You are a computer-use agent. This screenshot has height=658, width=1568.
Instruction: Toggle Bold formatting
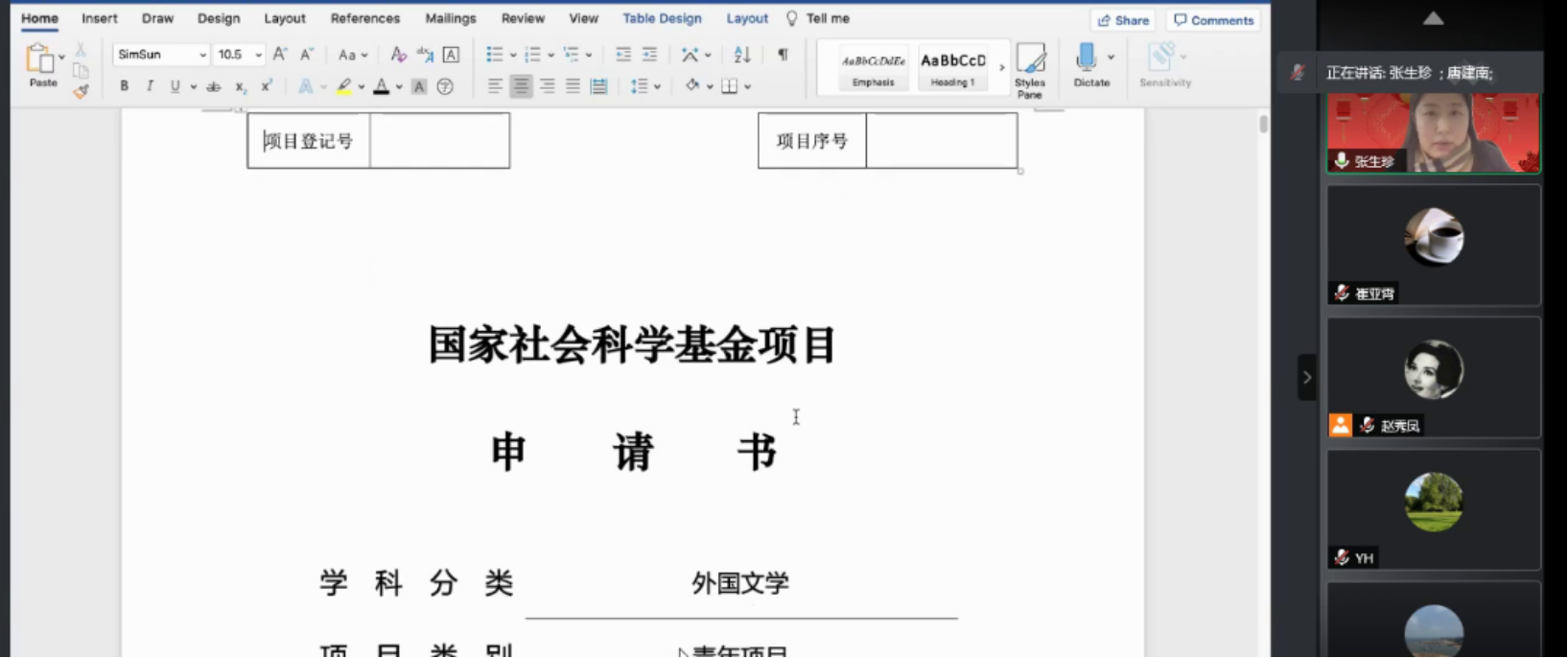[124, 86]
